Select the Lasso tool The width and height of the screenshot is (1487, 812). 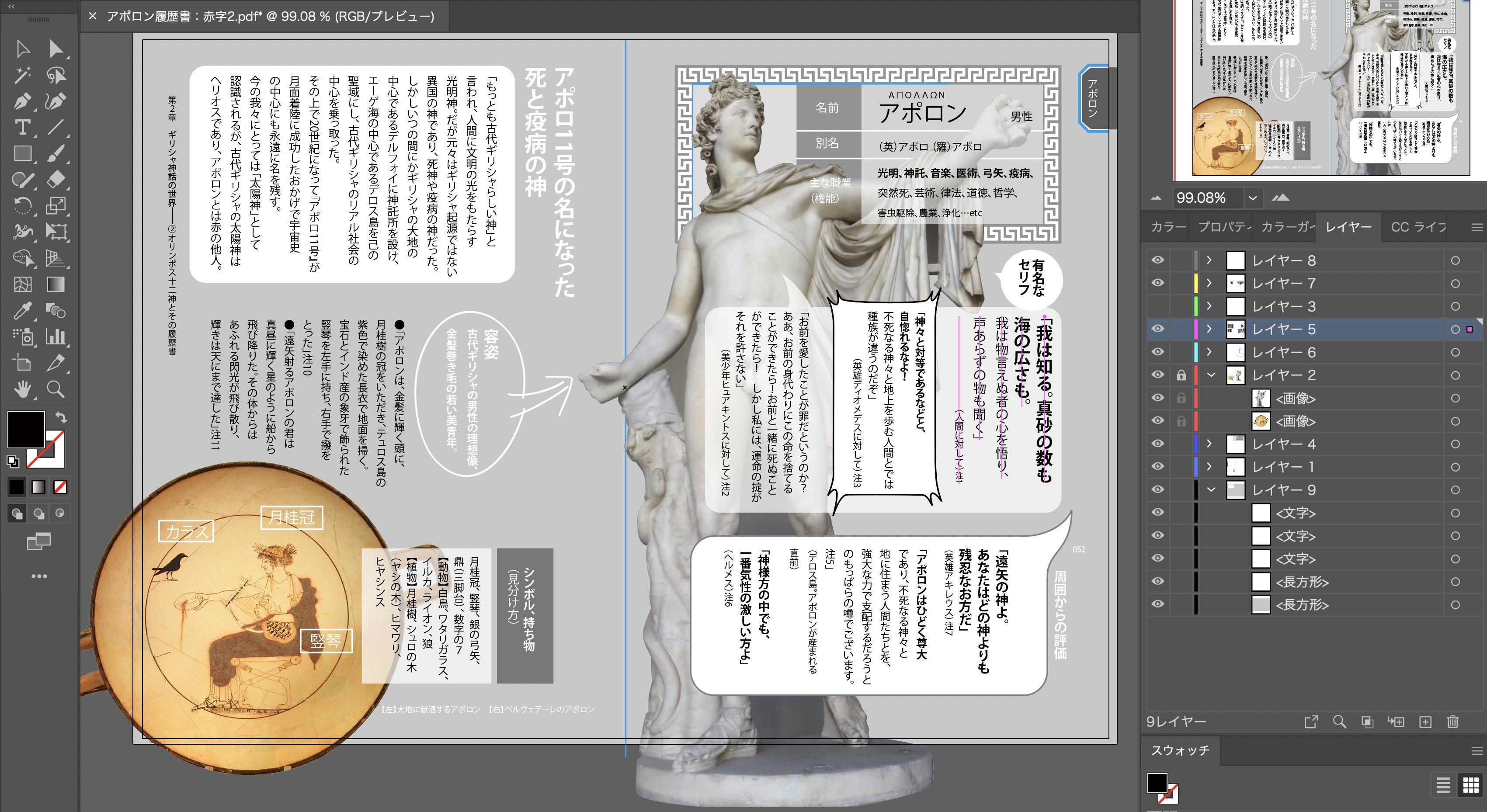click(56, 75)
